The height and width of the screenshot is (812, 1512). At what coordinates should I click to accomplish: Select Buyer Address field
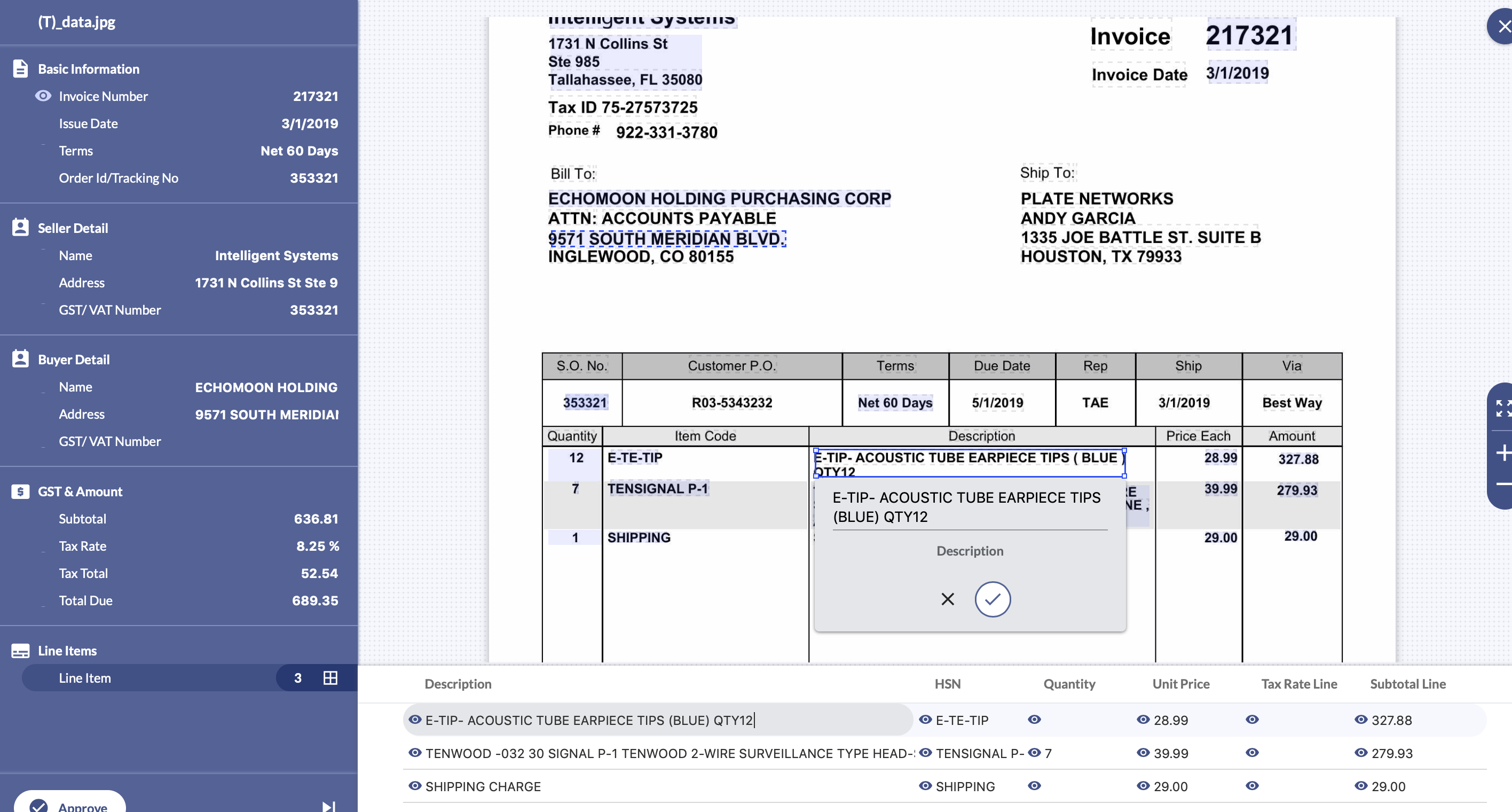coord(199,414)
